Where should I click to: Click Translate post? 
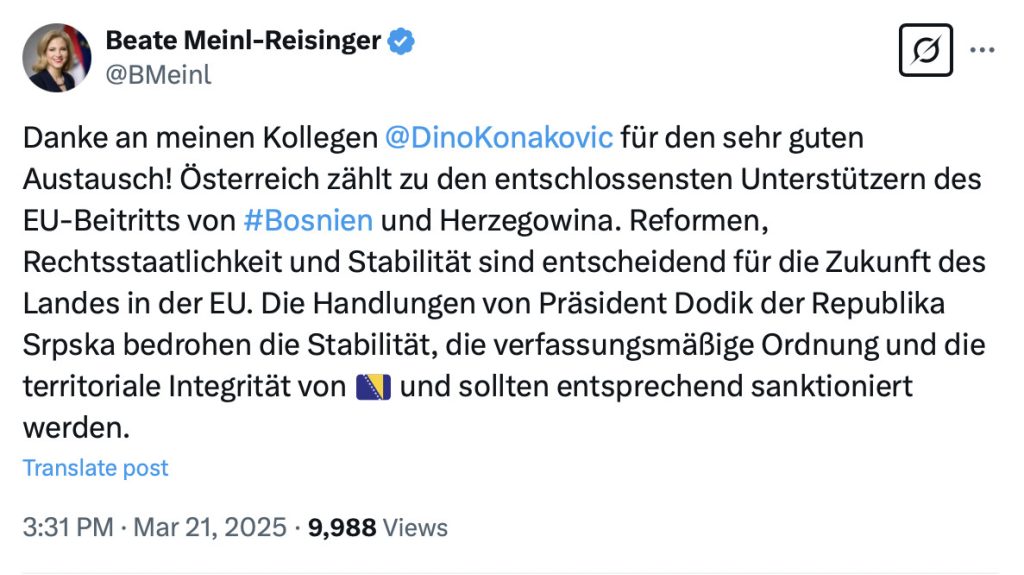(96, 467)
